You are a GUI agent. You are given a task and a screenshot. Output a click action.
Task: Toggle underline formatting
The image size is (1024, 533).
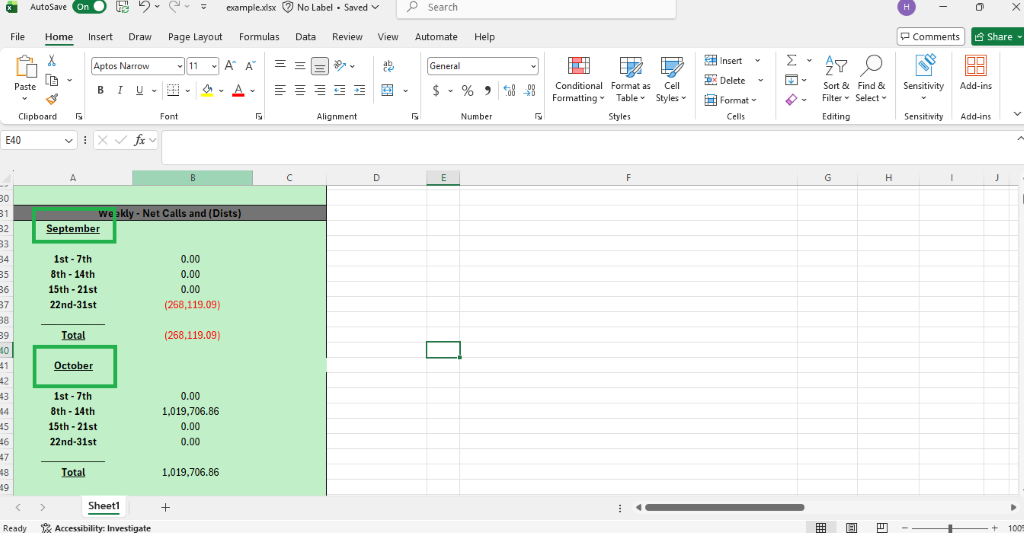[139, 90]
